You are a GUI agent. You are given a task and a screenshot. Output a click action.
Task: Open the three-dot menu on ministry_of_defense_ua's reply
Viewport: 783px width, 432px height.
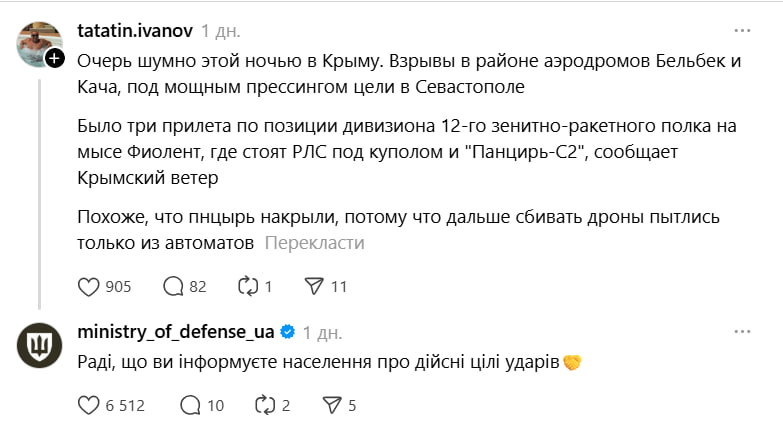point(742,331)
